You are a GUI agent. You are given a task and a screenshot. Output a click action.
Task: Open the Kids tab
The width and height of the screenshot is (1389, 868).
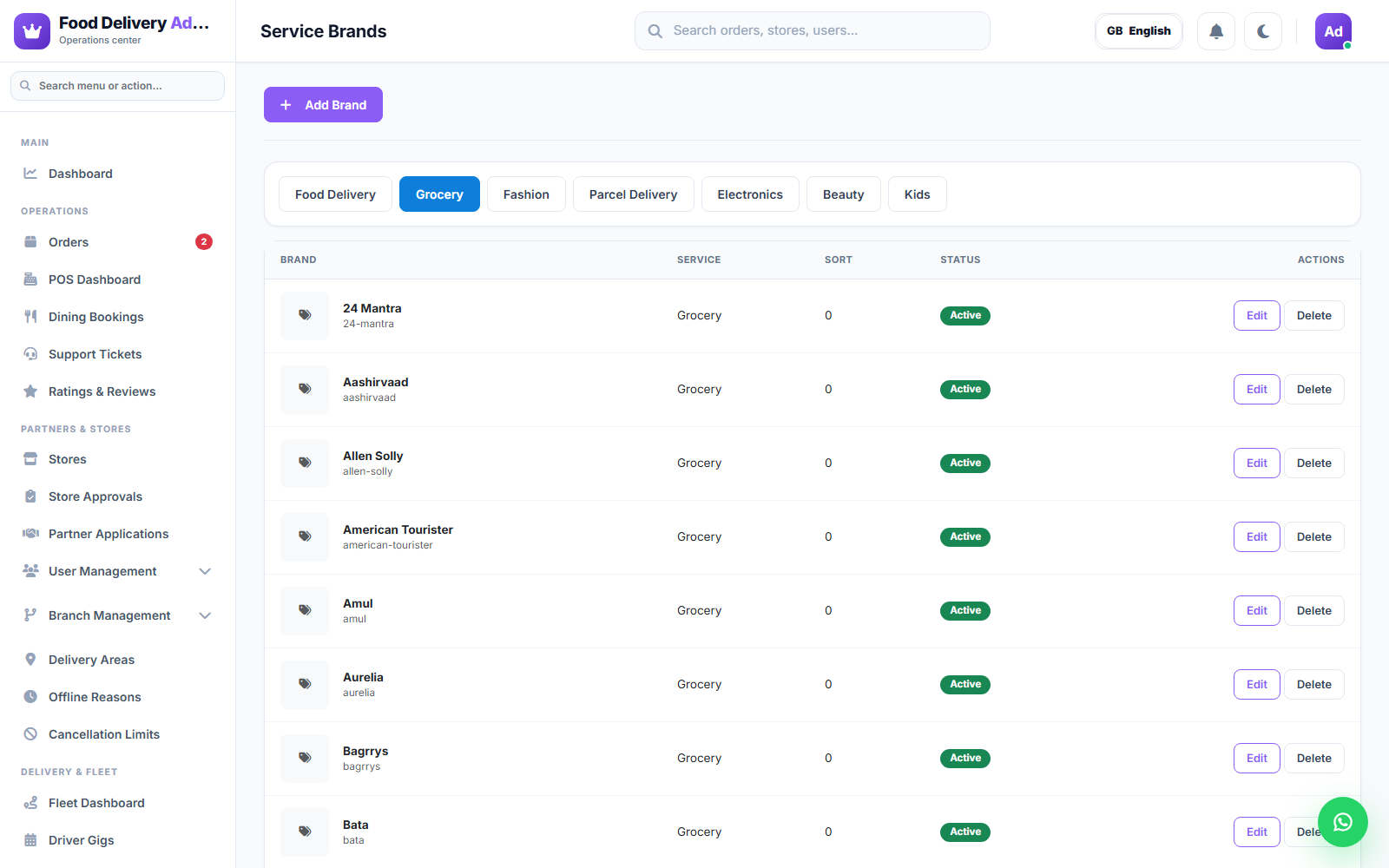tap(917, 194)
